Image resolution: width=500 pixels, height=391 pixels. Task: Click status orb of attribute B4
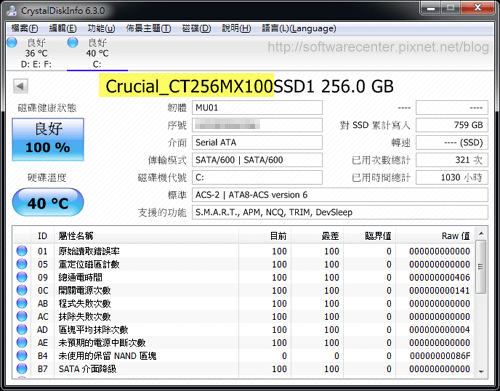pyautogui.click(x=22, y=356)
